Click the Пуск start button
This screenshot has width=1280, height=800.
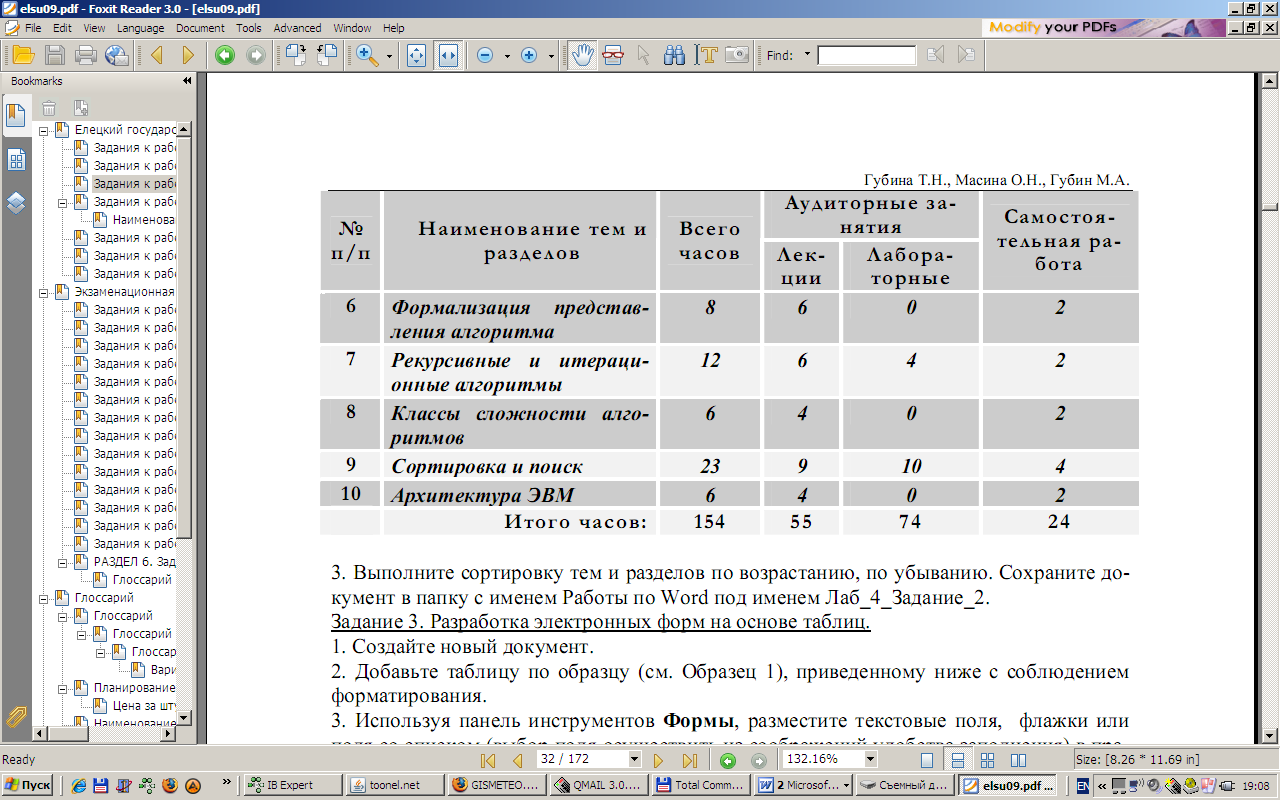27,785
